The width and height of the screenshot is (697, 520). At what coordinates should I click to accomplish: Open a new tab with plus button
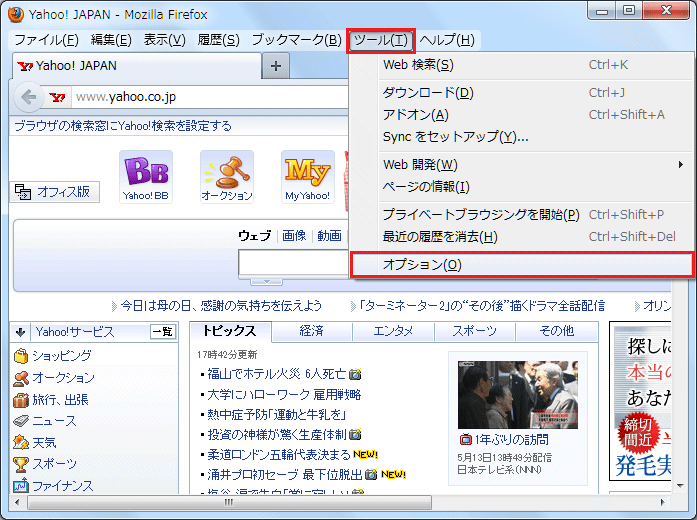276,66
